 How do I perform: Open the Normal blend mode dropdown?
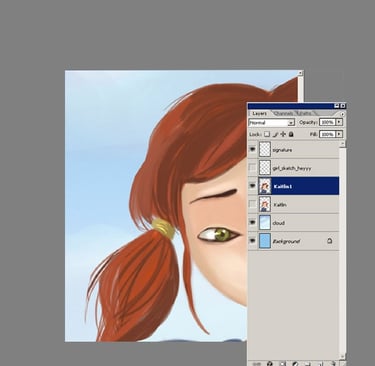pos(272,123)
